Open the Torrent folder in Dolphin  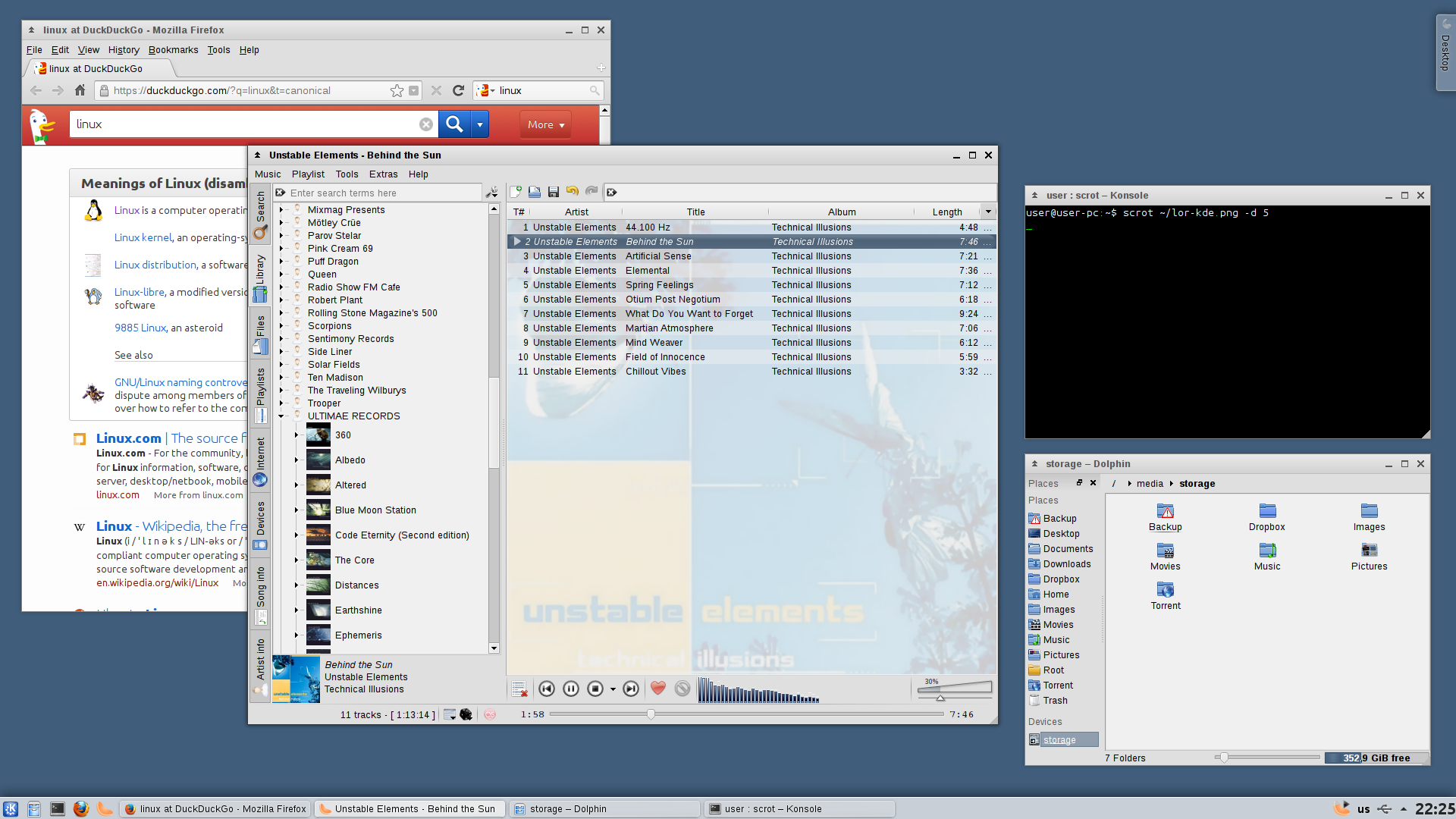pyautogui.click(x=1166, y=596)
